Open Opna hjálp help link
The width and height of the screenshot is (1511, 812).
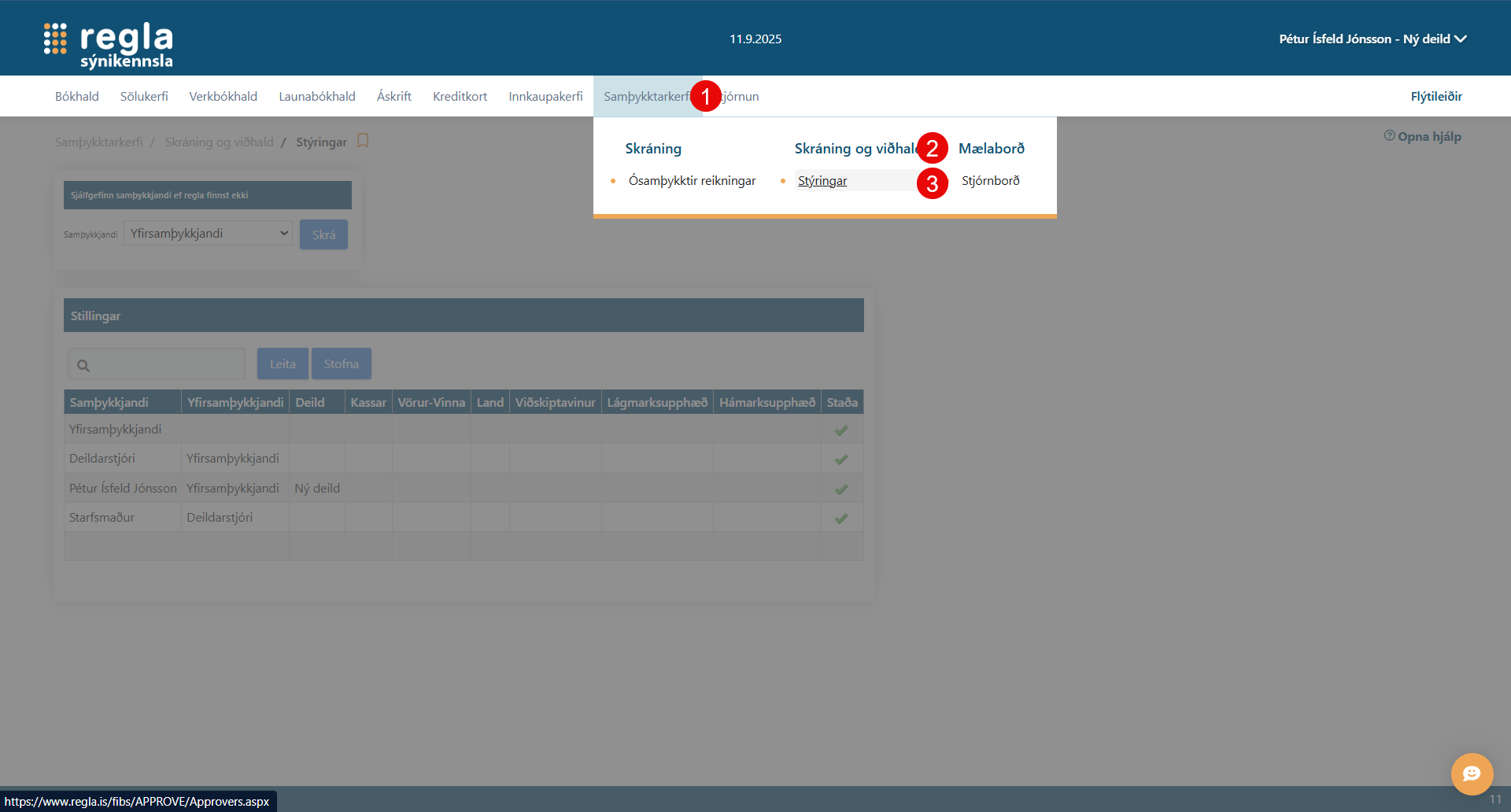pos(1423,136)
